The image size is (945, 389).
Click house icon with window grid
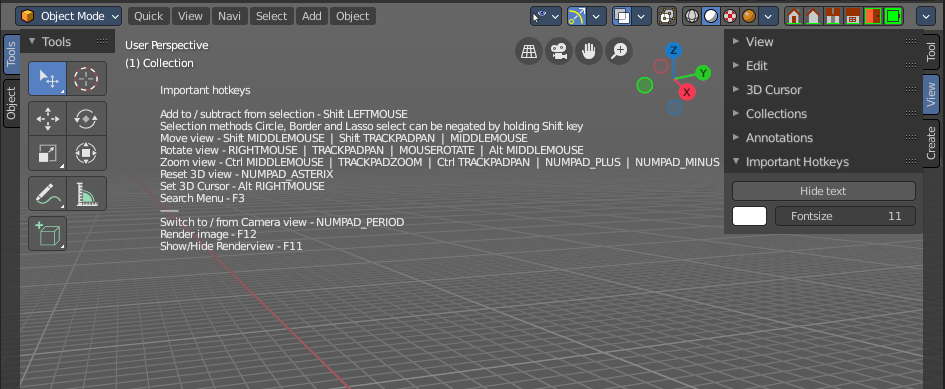coord(852,16)
